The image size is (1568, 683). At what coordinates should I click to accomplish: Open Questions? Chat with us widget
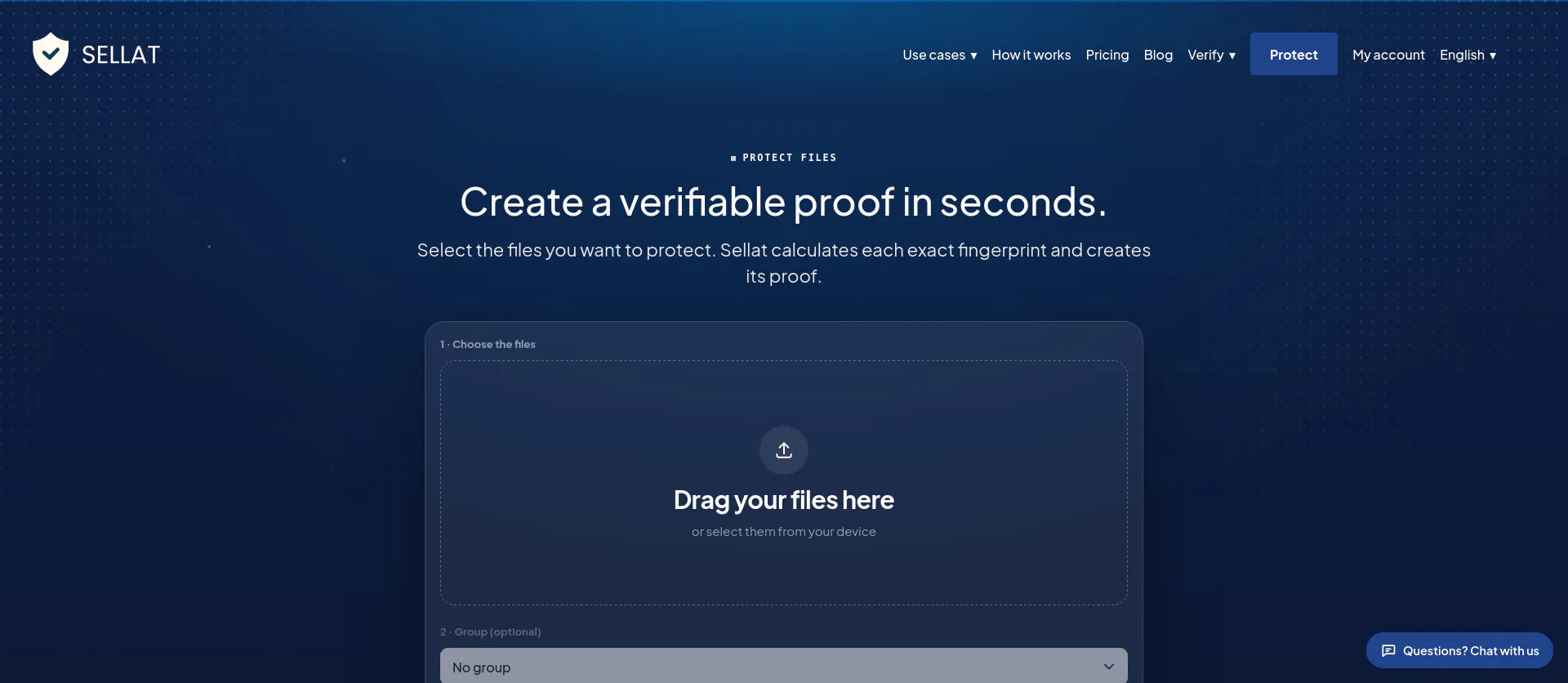click(1459, 650)
